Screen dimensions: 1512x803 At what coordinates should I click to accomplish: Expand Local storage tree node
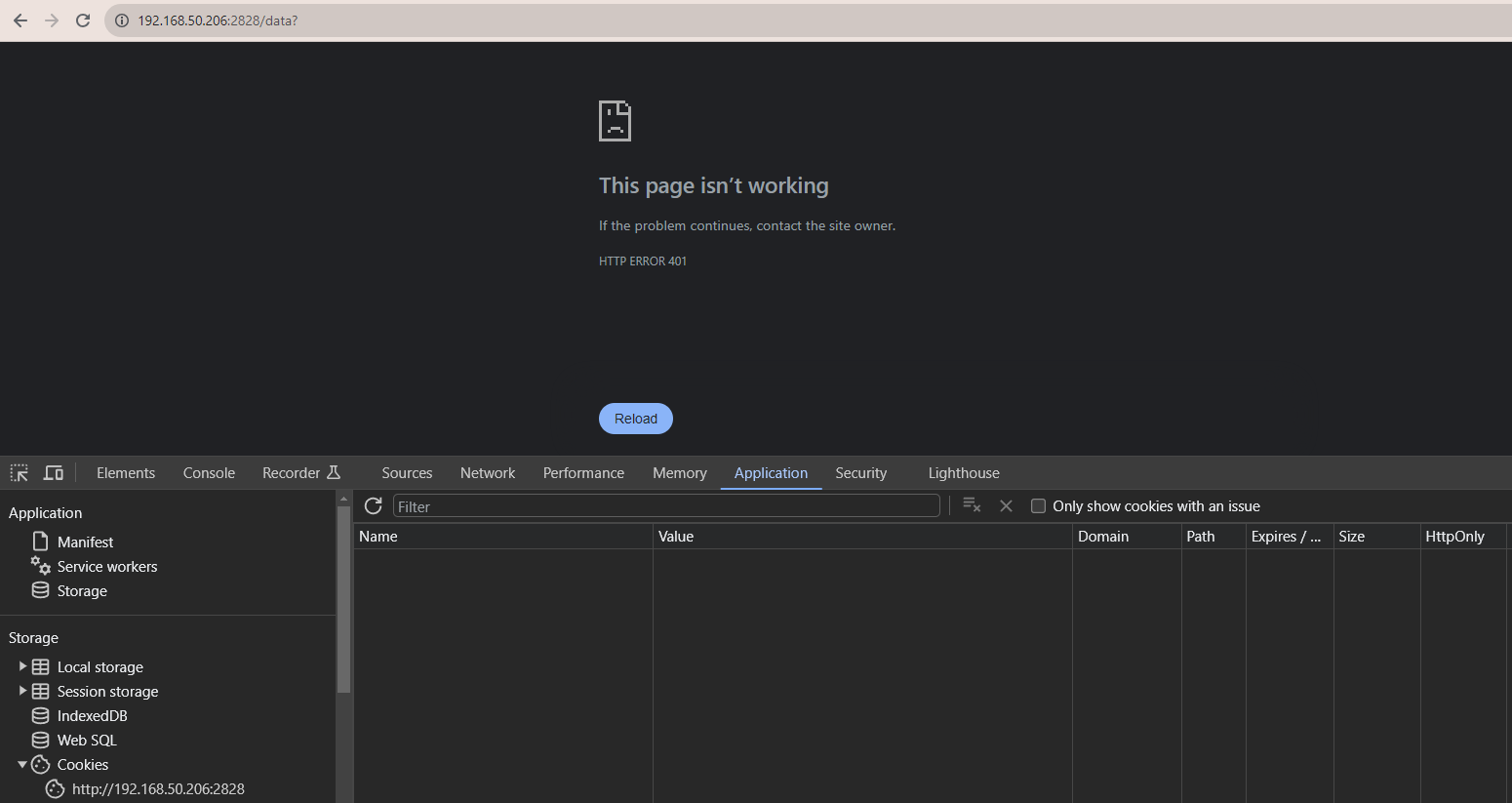22,666
